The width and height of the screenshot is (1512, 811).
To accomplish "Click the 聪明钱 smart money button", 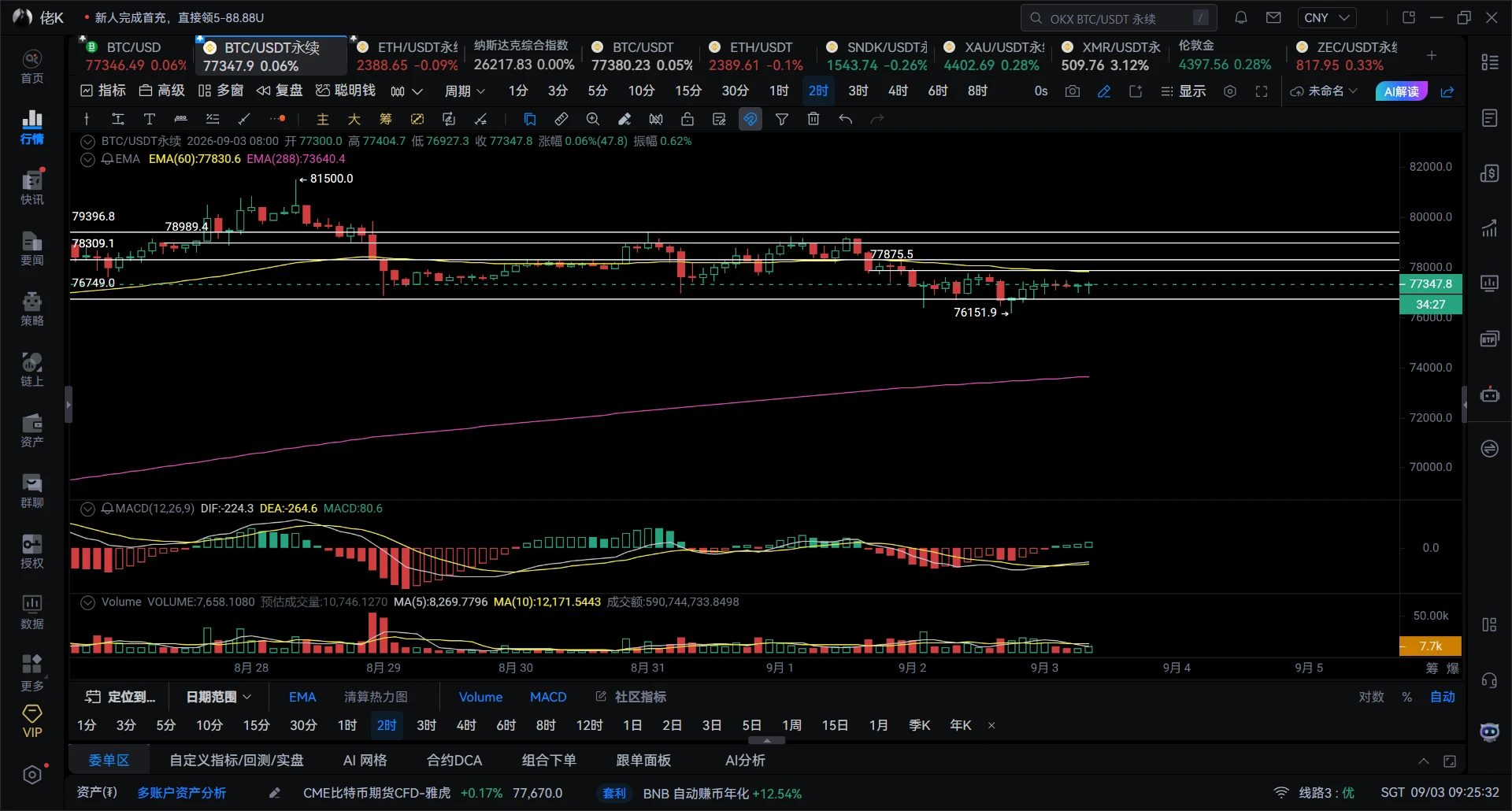I will (x=346, y=91).
